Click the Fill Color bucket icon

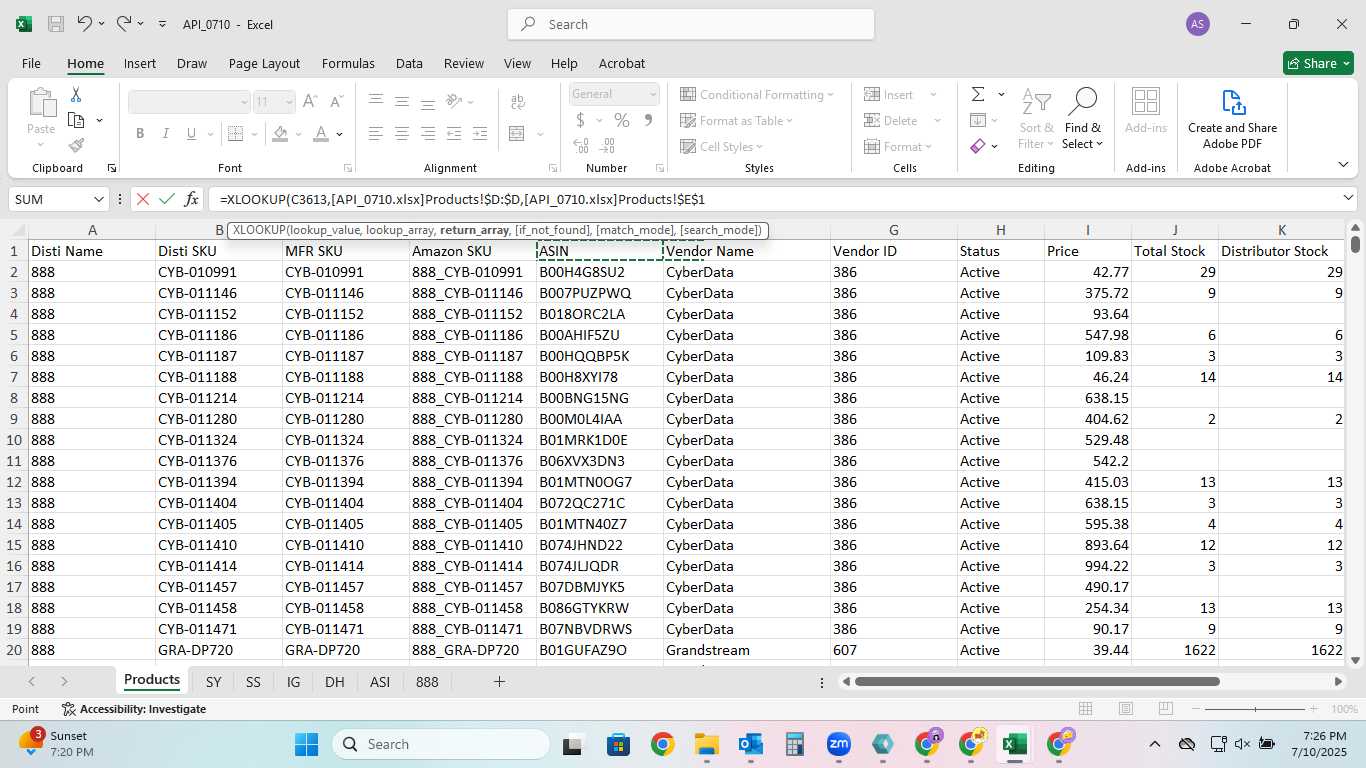click(x=281, y=134)
